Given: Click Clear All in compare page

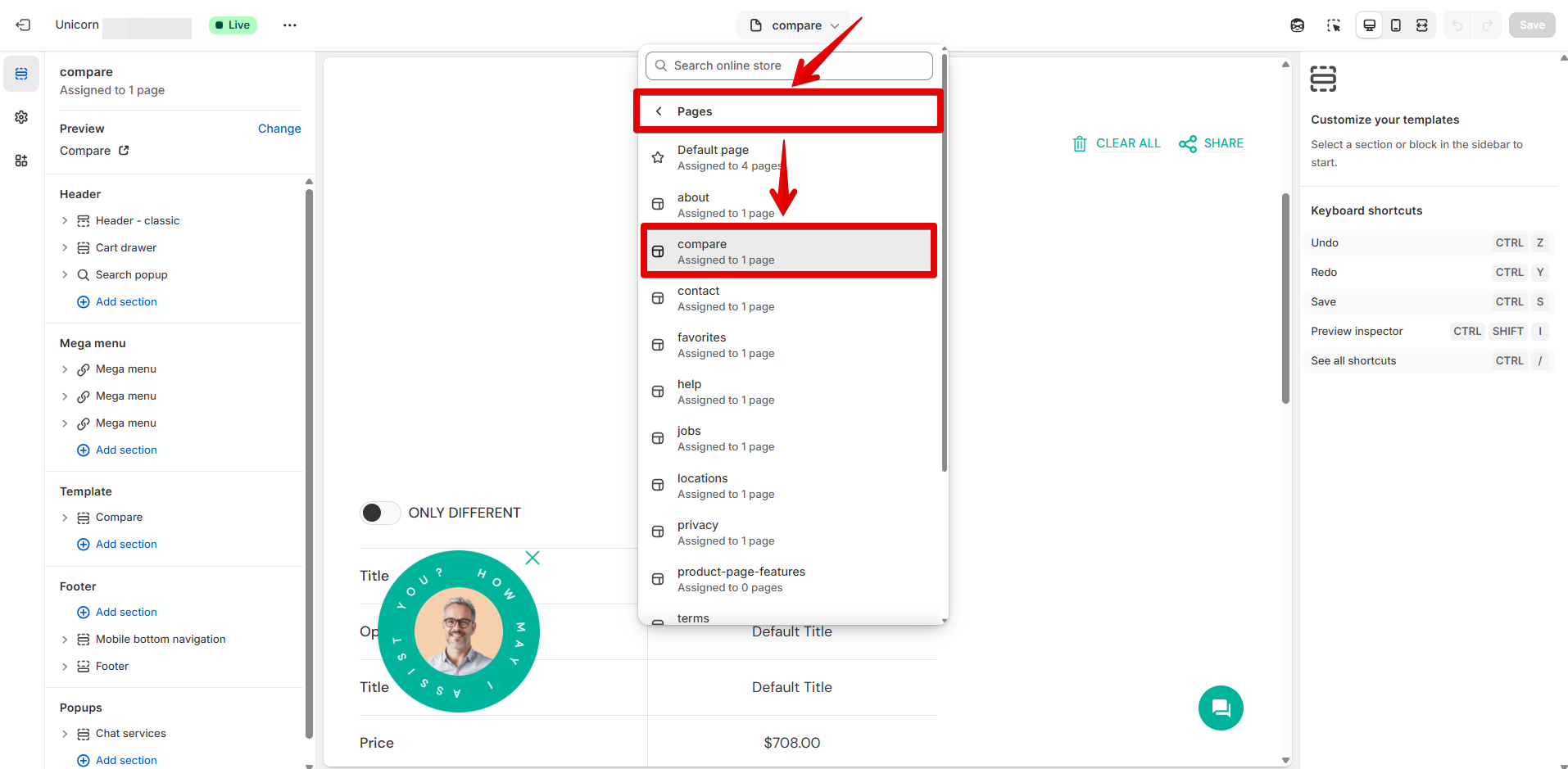Looking at the screenshot, I should tap(1117, 143).
